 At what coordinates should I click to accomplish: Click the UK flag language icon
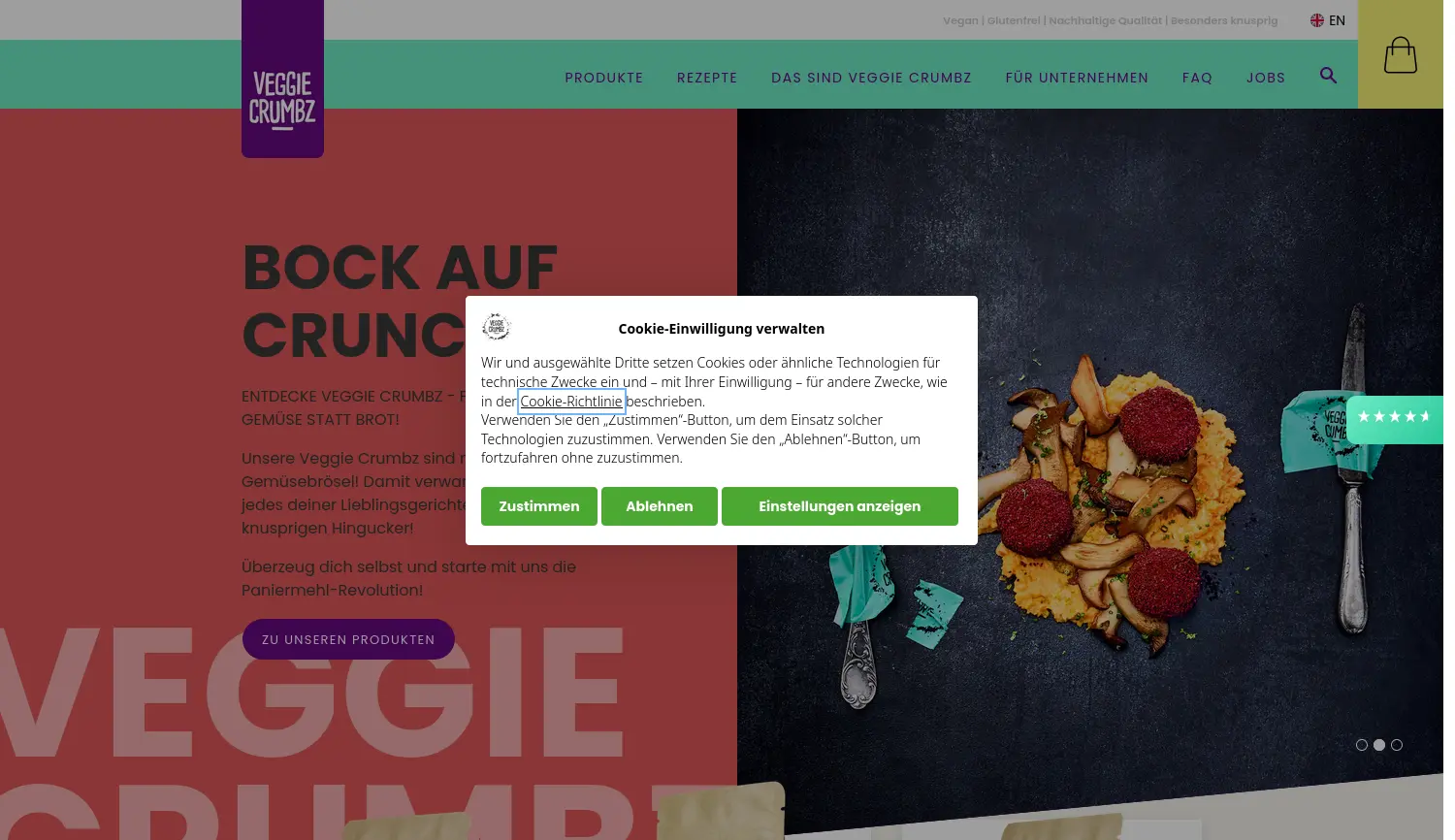point(1317,20)
